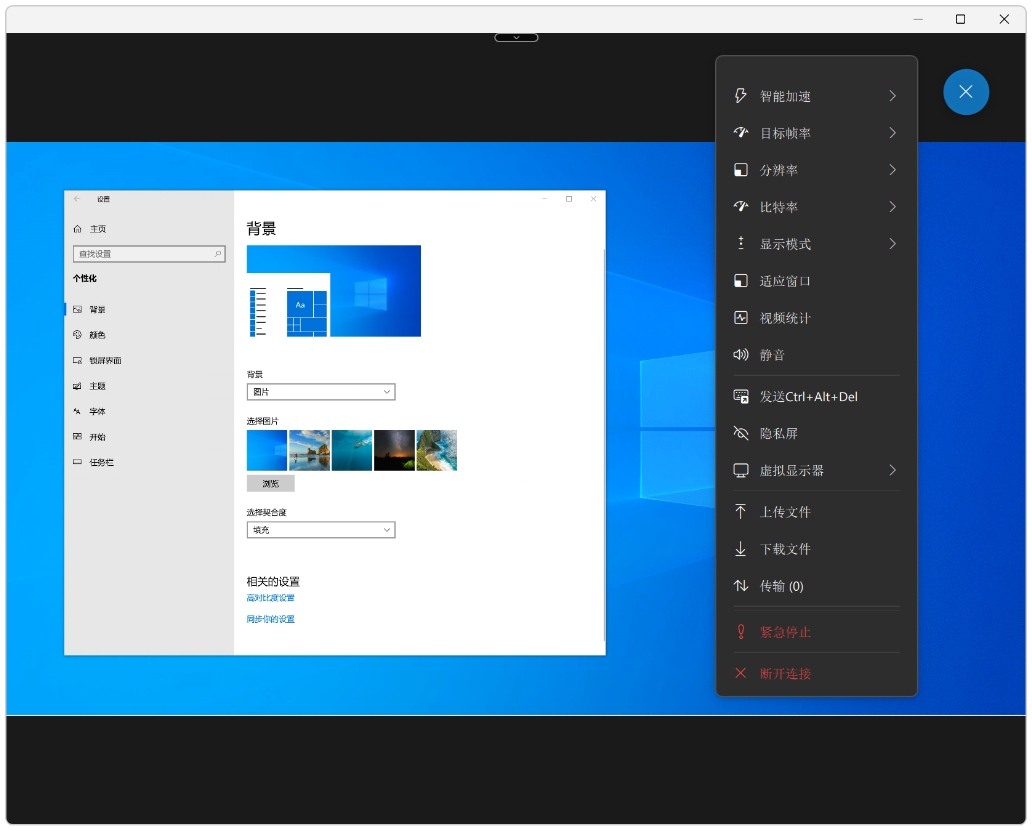Click the desktop background preview image

pyautogui.click(x=334, y=291)
